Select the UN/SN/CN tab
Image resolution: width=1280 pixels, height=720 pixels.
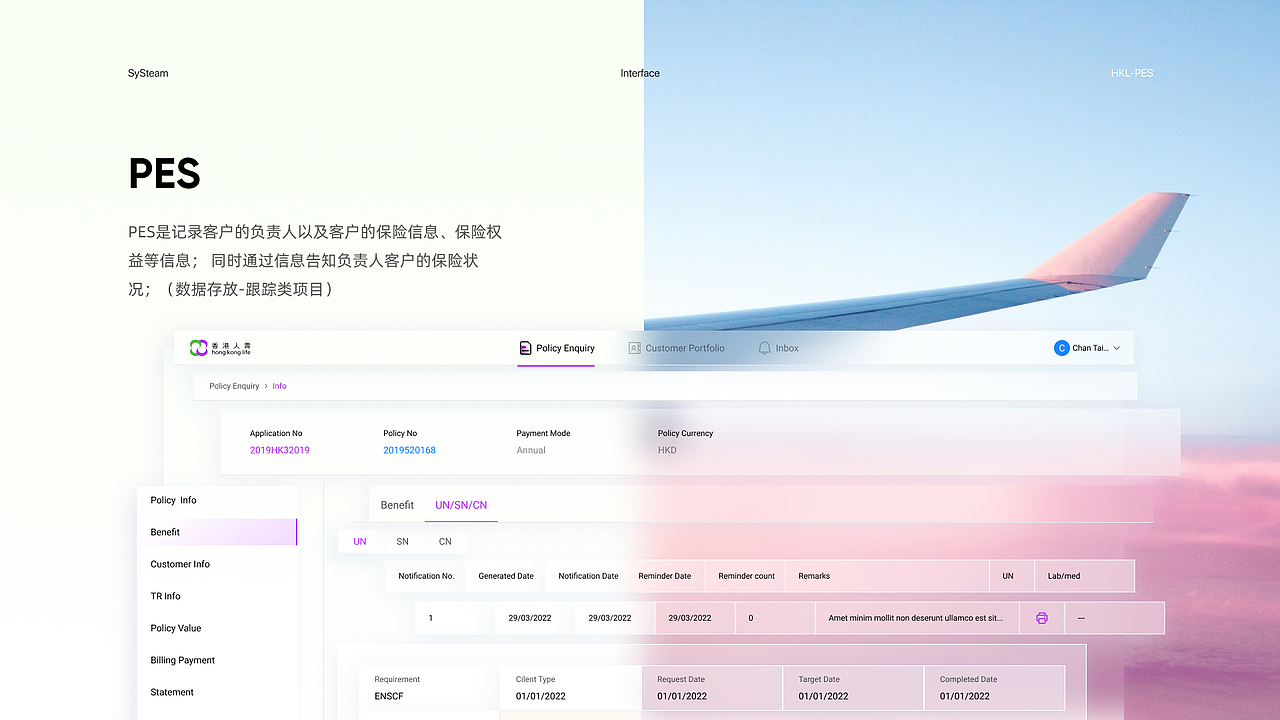(x=461, y=505)
